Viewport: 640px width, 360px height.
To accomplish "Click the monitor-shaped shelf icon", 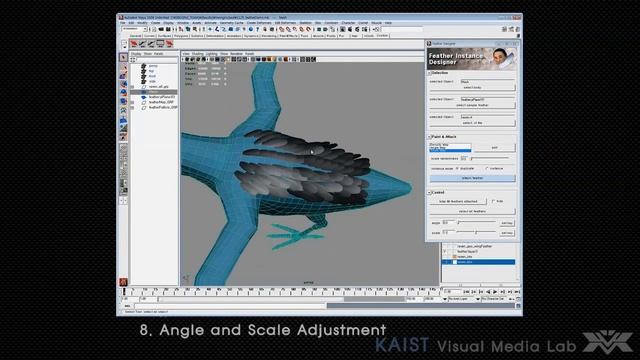I will click(160, 44).
